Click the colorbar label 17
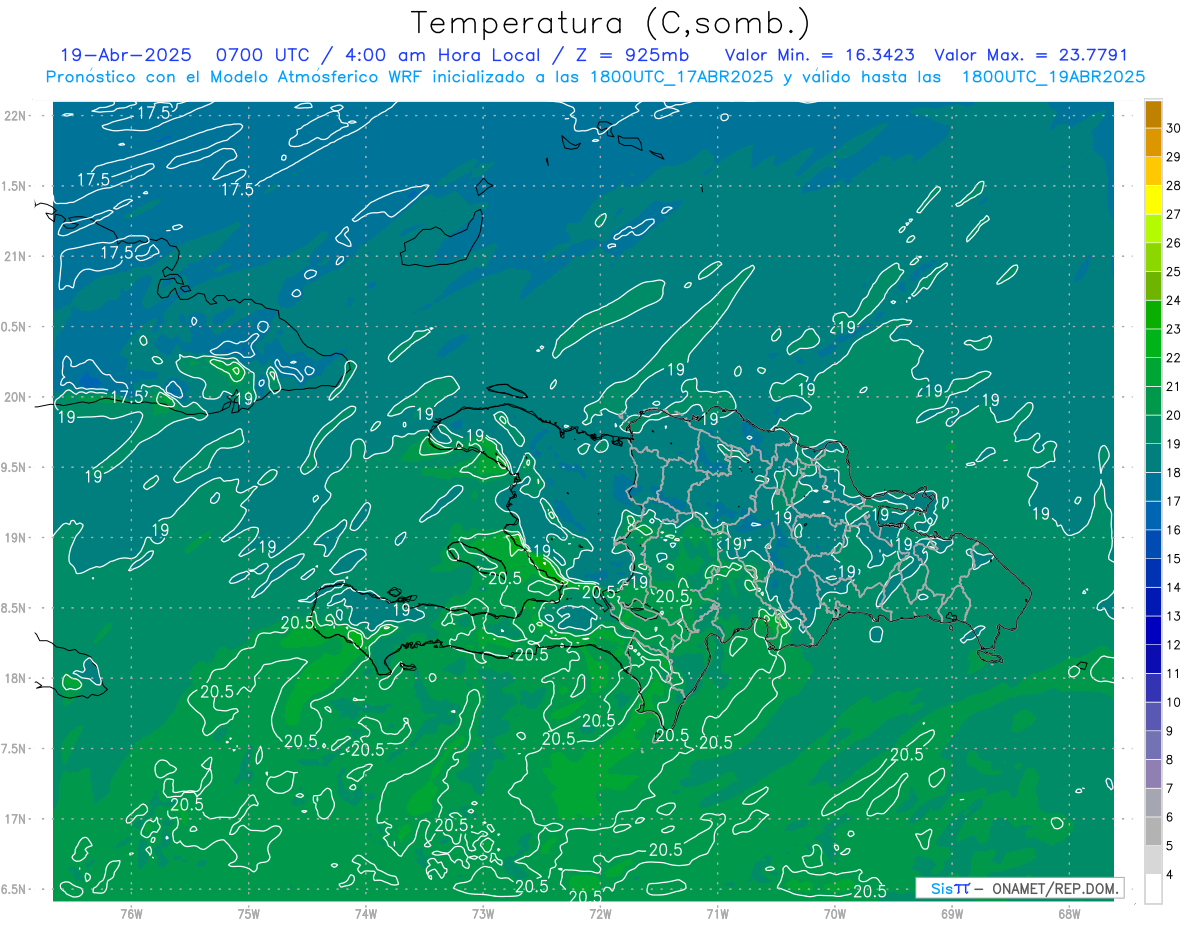The width and height of the screenshot is (1200, 927). point(1174,501)
